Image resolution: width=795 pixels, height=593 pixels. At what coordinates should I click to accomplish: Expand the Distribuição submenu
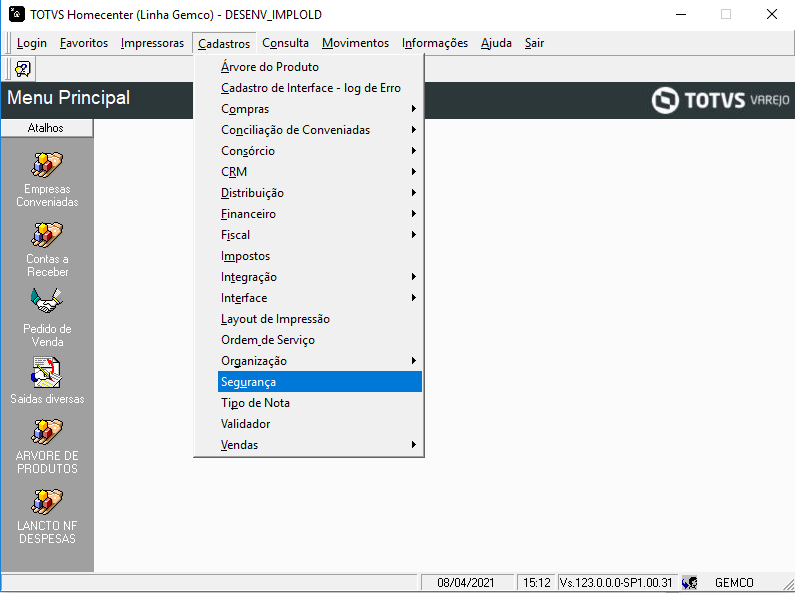(x=320, y=193)
